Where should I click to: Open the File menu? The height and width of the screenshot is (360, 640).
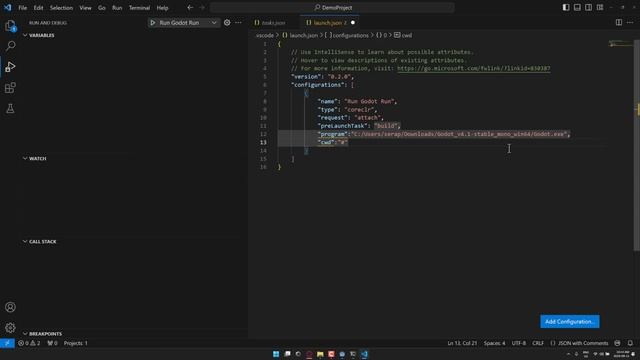(x=22, y=8)
